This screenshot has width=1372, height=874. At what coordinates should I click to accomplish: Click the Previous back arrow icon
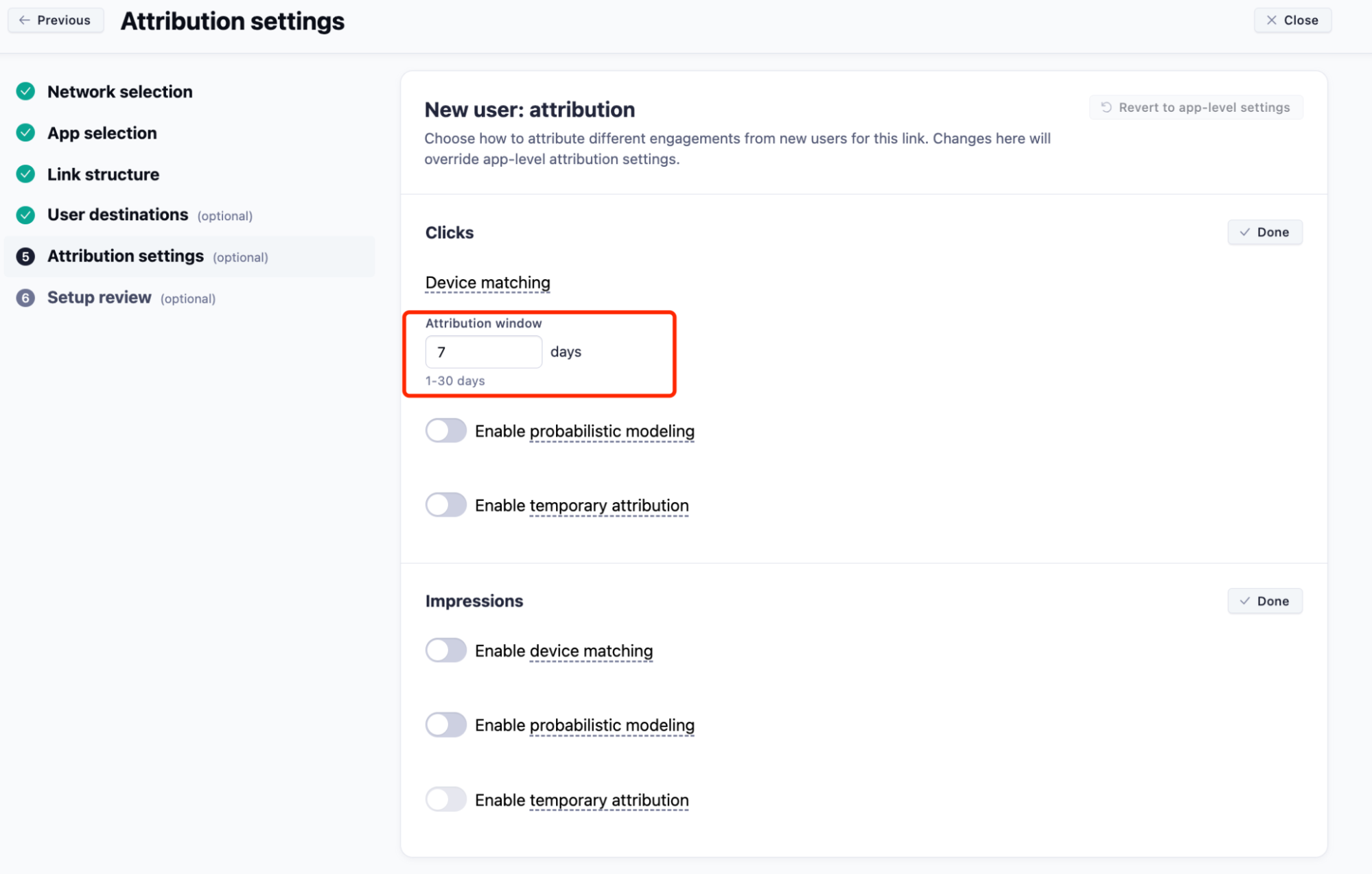pyautogui.click(x=25, y=20)
